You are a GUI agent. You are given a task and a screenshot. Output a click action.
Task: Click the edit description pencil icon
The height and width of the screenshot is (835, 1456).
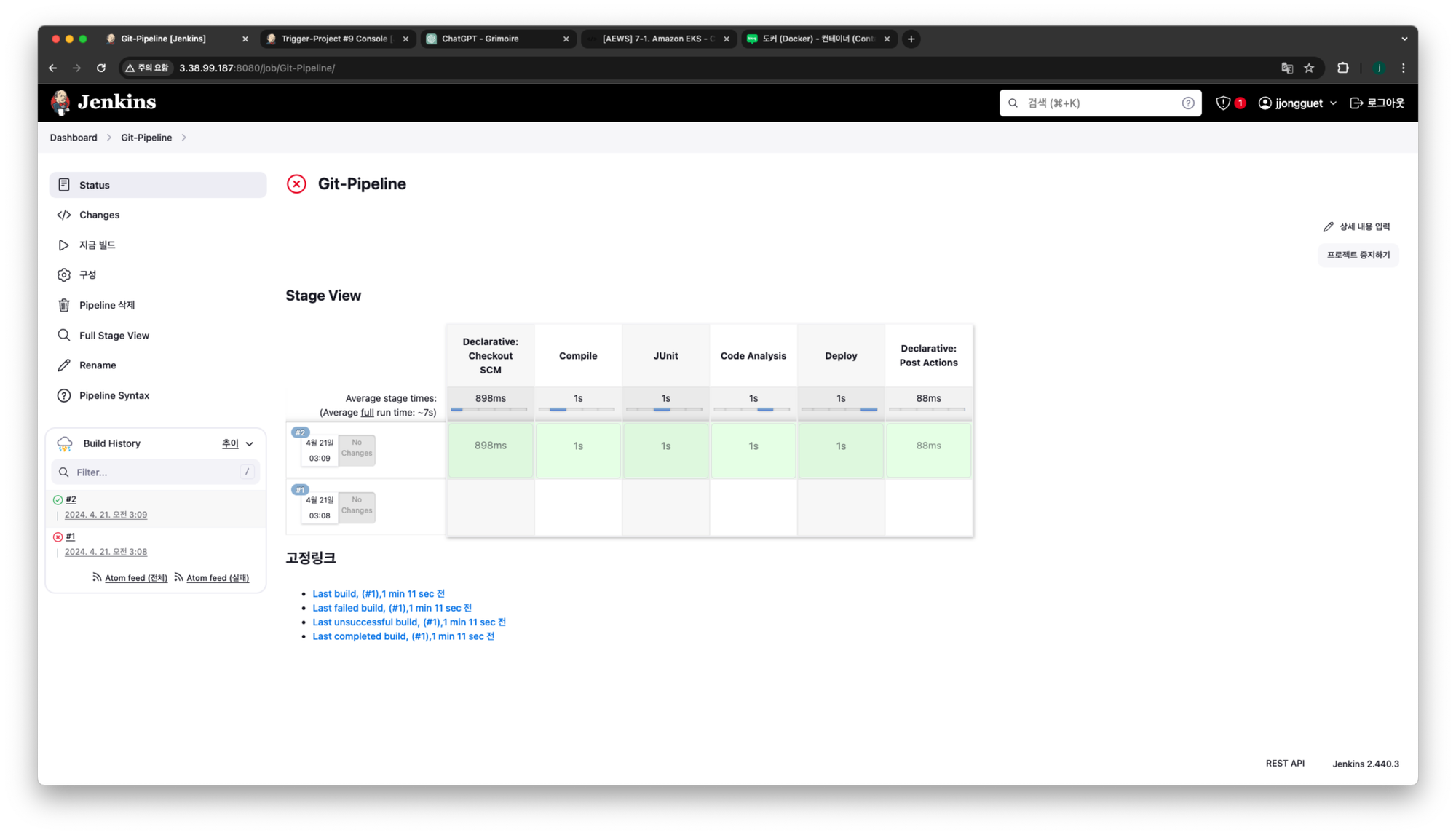tap(1328, 227)
